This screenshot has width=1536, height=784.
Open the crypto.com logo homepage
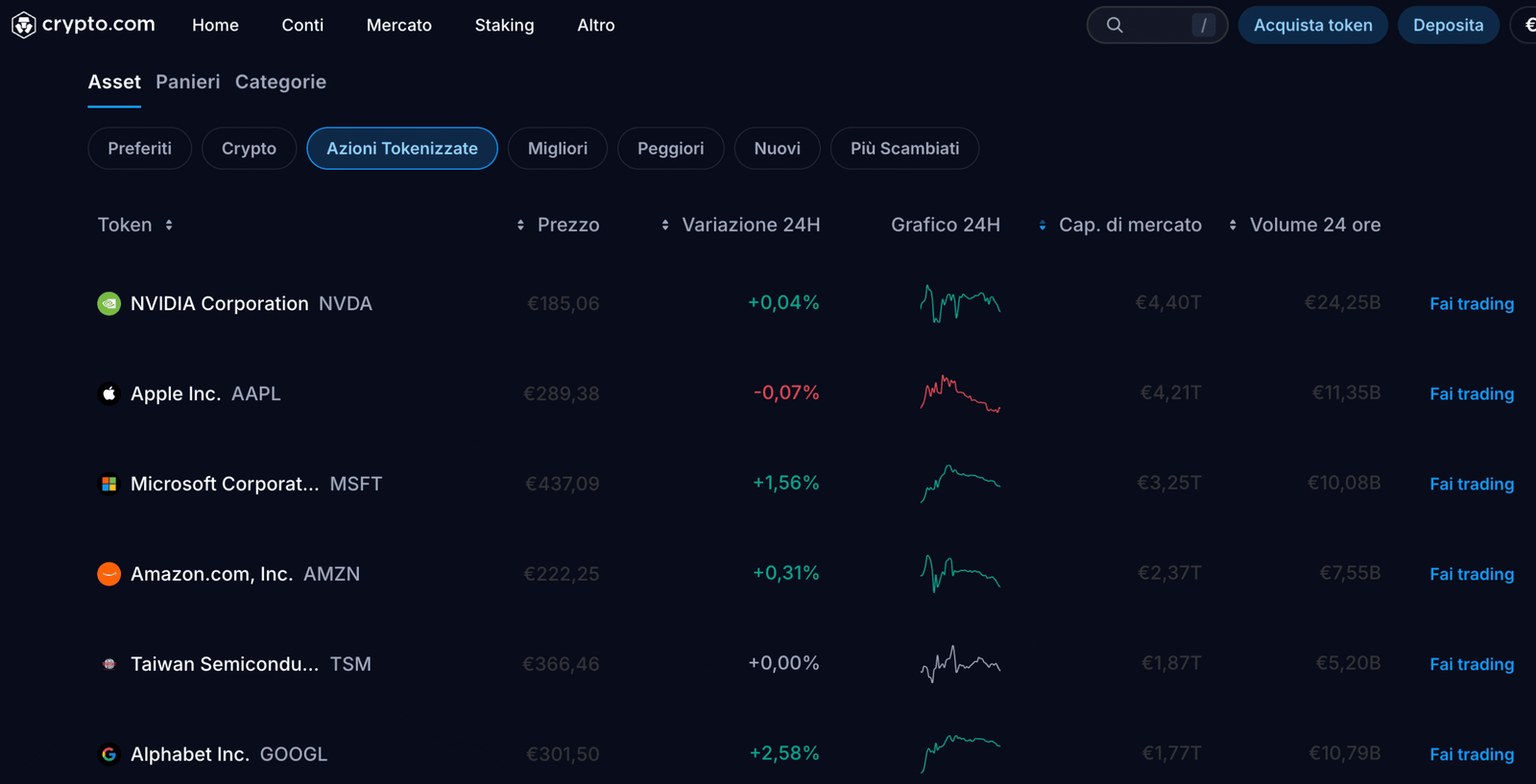click(x=83, y=25)
